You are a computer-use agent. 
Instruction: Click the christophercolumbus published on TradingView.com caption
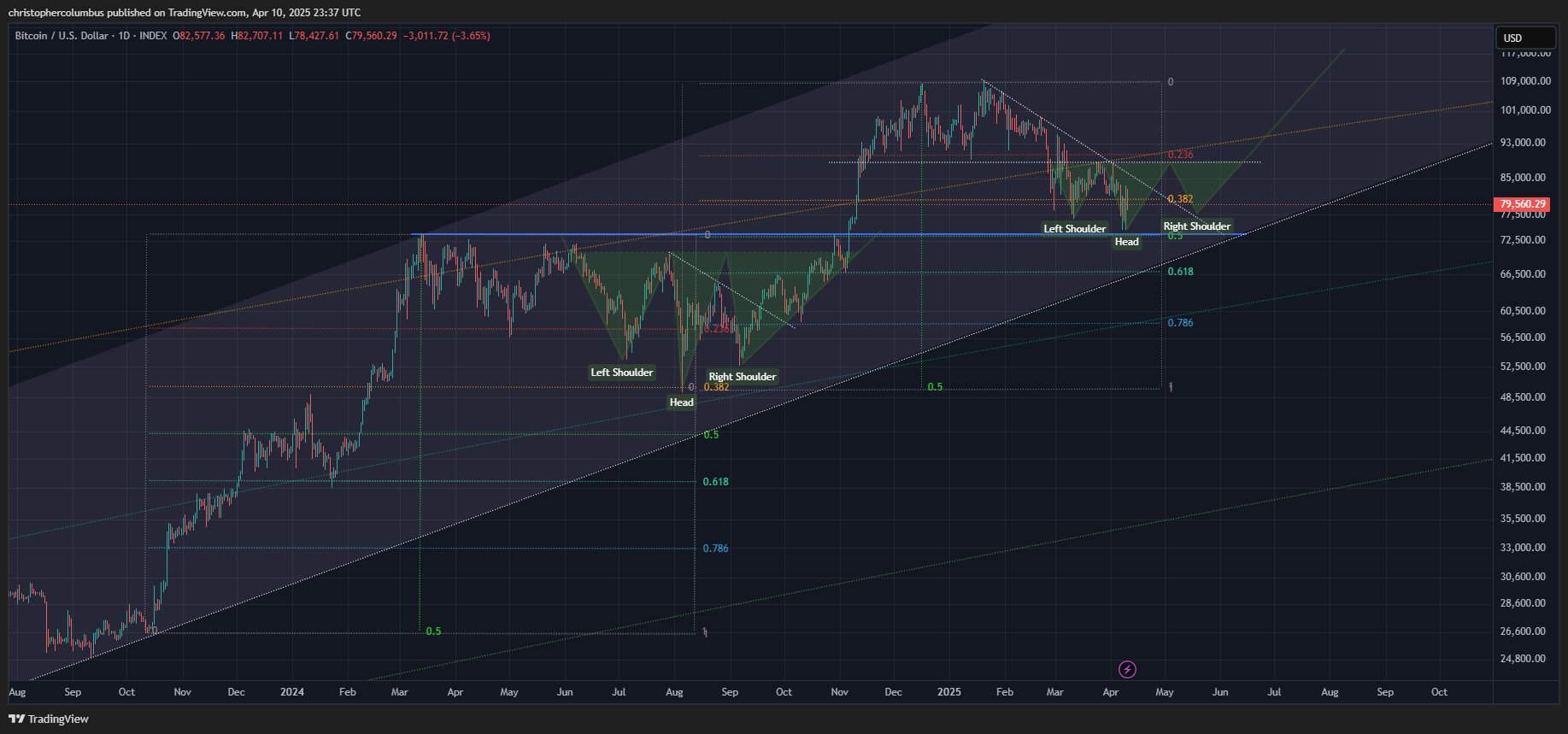[x=185, y=12]
